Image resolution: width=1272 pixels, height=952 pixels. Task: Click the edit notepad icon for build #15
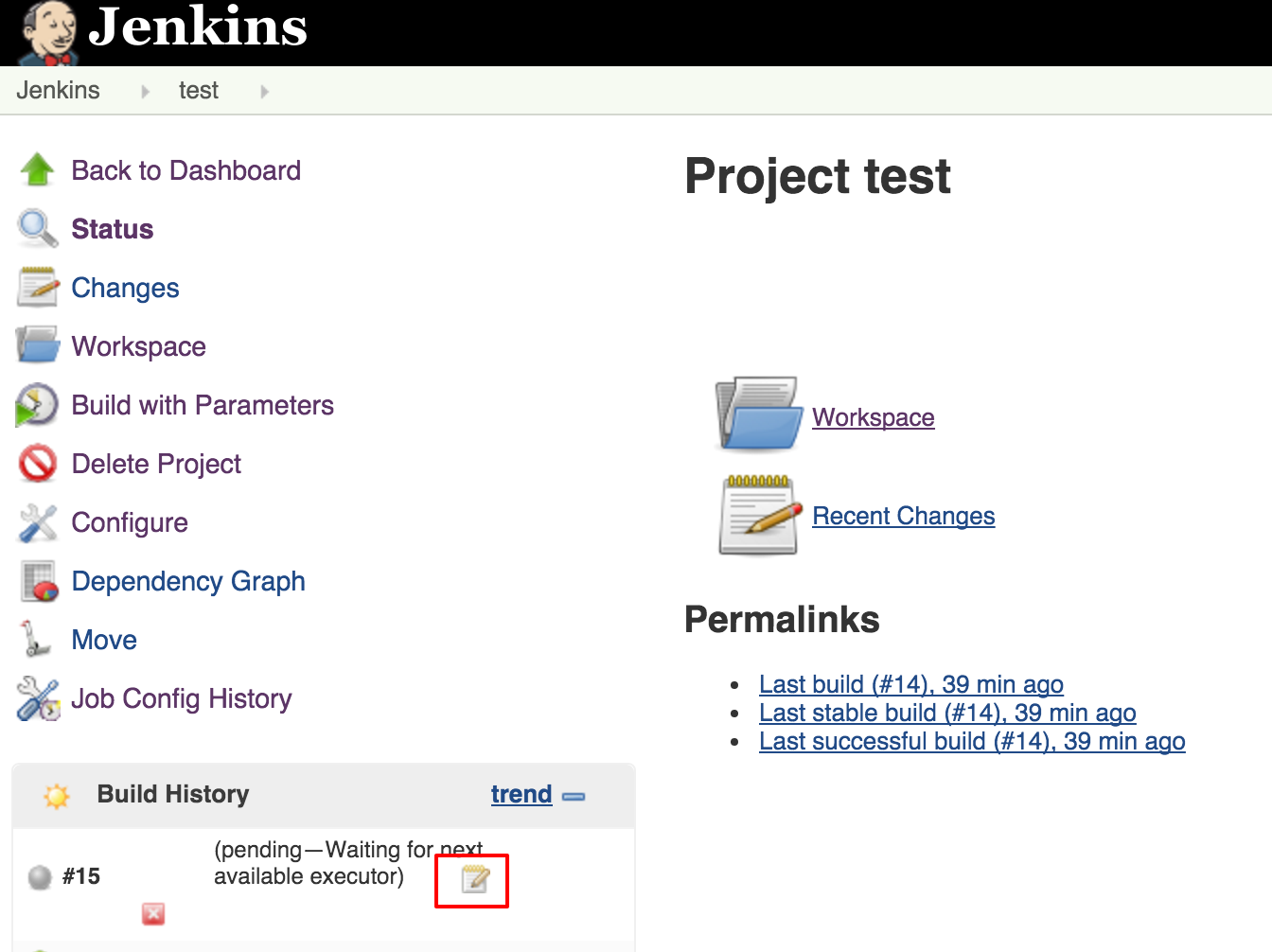click(x=474, y=879)
